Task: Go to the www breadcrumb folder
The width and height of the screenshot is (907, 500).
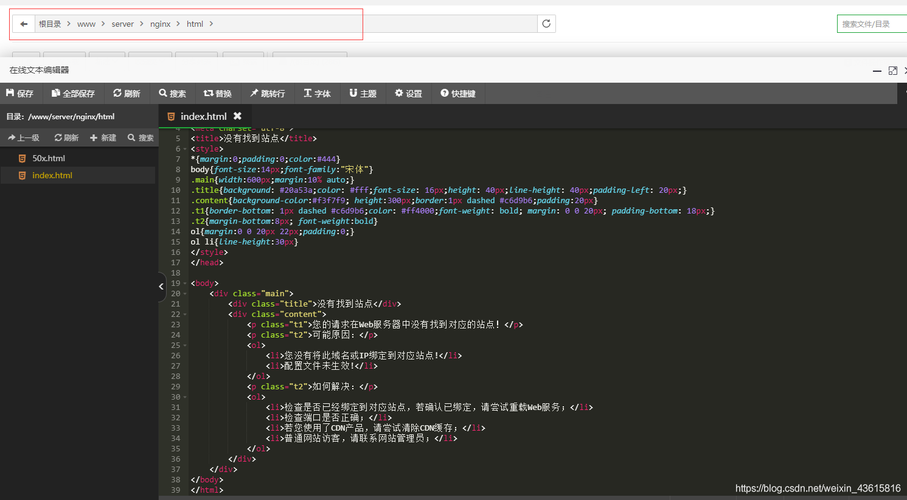Action: (x=86, y=24)
